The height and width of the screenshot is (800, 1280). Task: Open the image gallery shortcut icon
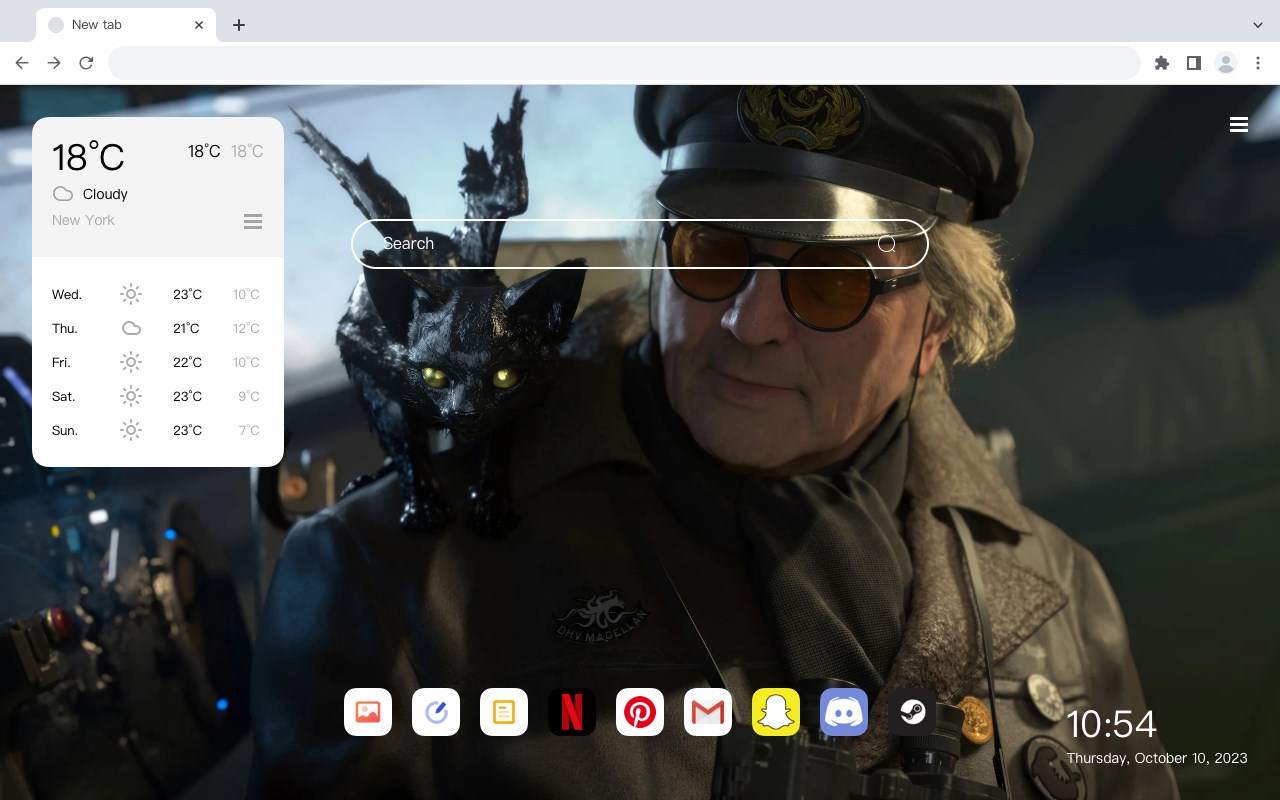[368, 712]
